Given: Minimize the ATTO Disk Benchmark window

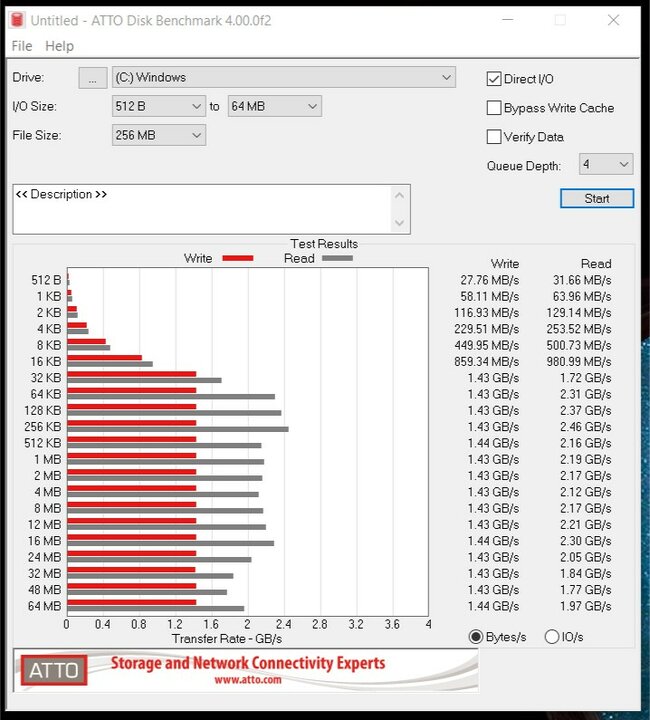Looking at the screenshot, I should 508,20.
